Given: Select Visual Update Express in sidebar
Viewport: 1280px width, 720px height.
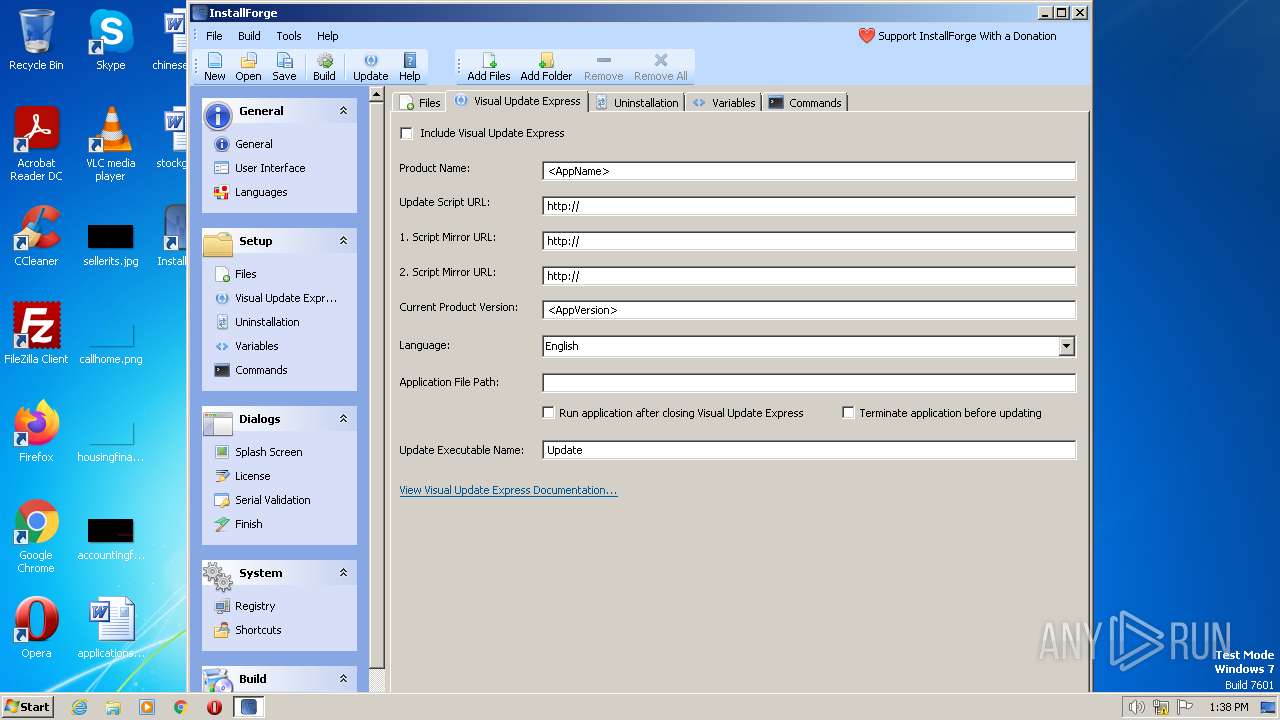Looking at the screenshot, I should coord(276,298).
